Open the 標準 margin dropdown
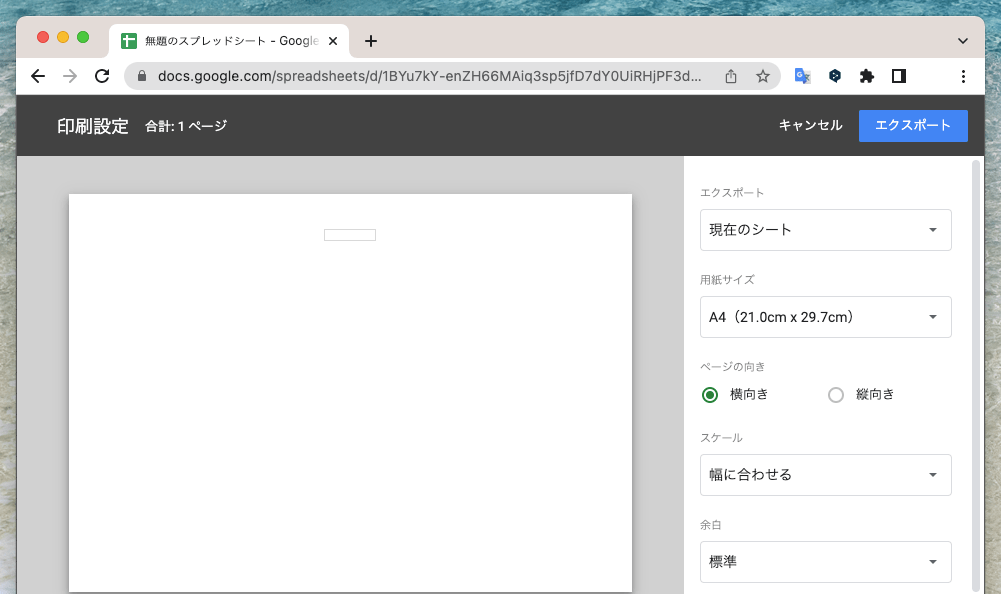The width and height of the screenshot is (1001, 594). (x=825, y=561)
